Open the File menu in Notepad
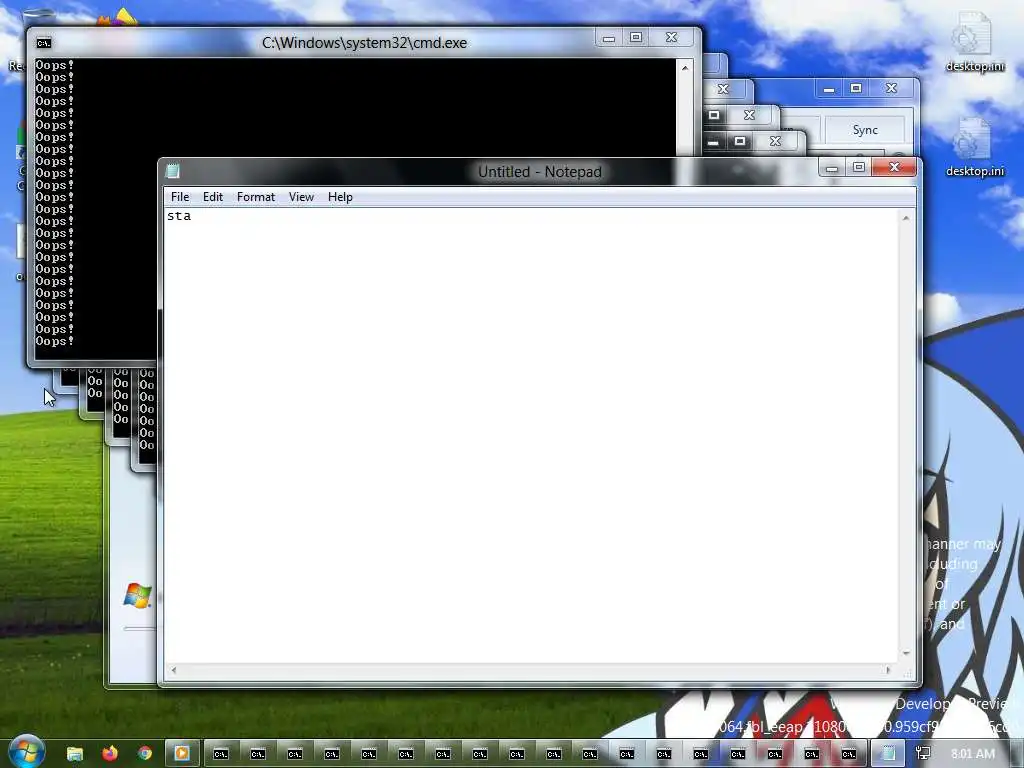Screen dimensions: 1024x768 (180, 197)
